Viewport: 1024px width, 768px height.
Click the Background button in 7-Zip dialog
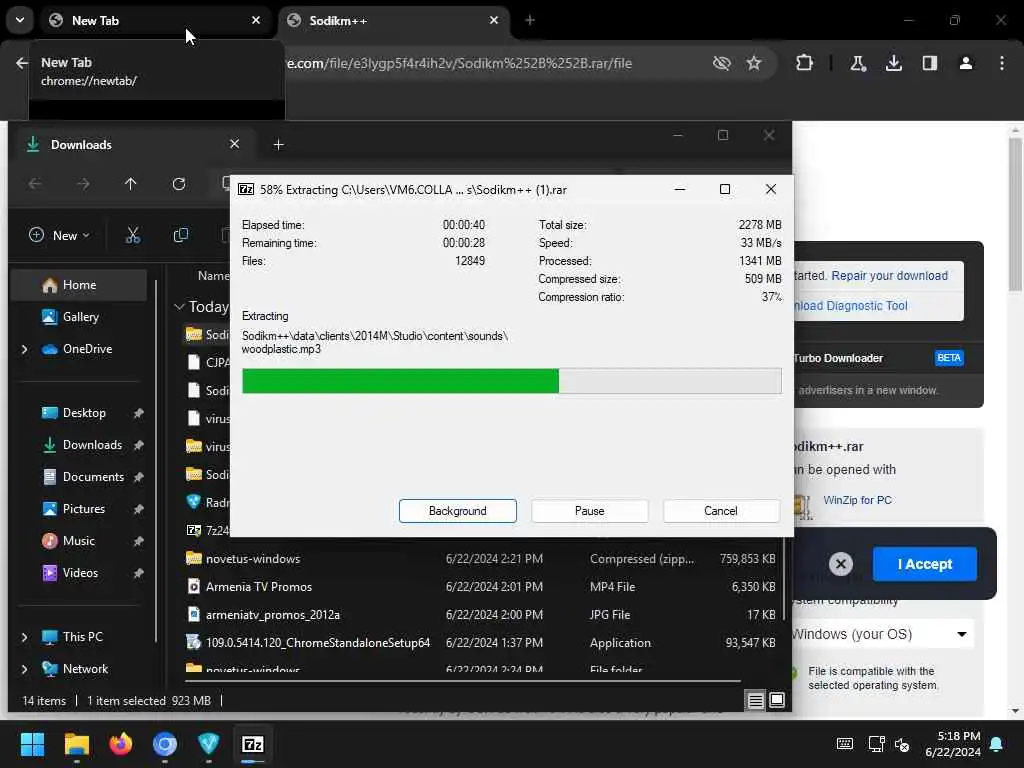pos(457,511)
